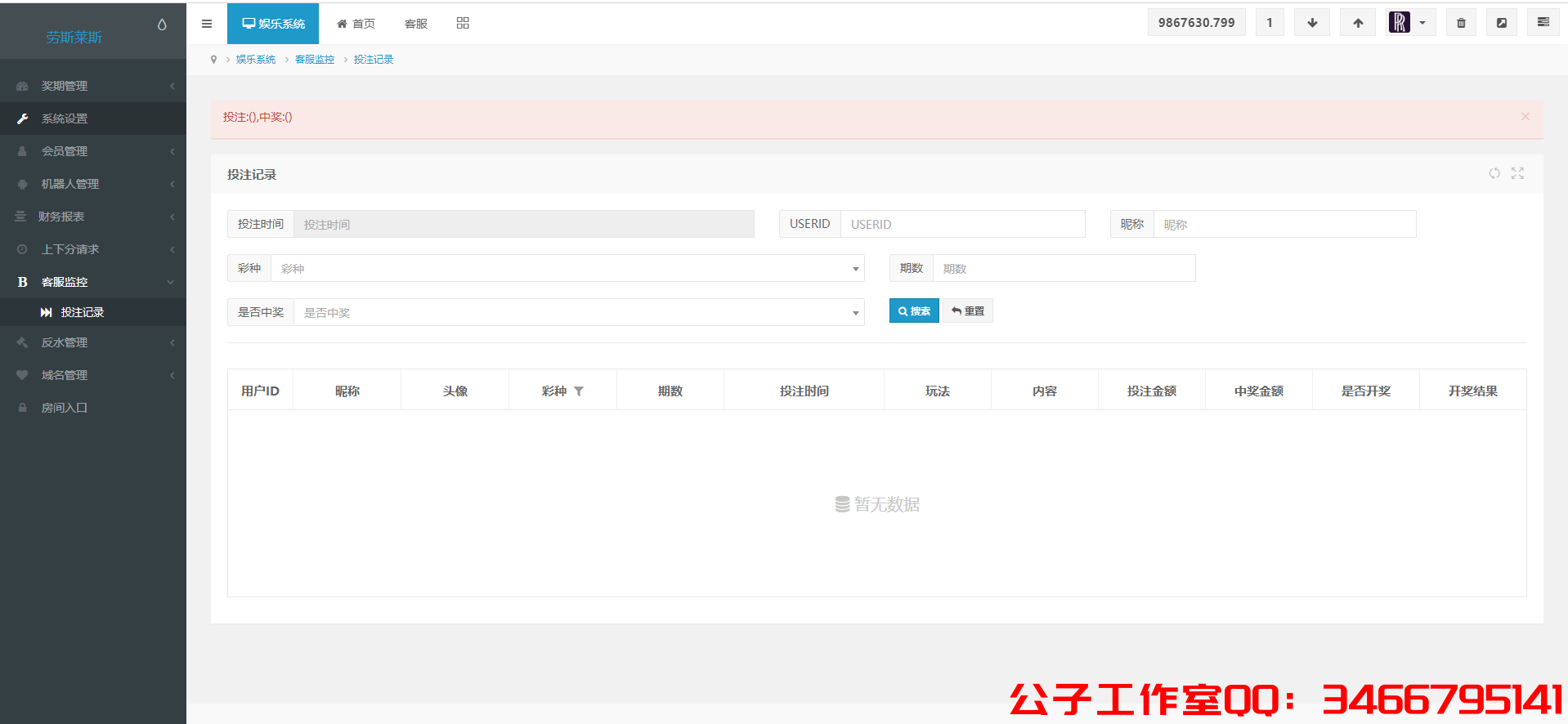Click the 开奖结果 column header
Image resolution: width=1568 pixels, height=724 pixels.
[x=1473, y=391]
